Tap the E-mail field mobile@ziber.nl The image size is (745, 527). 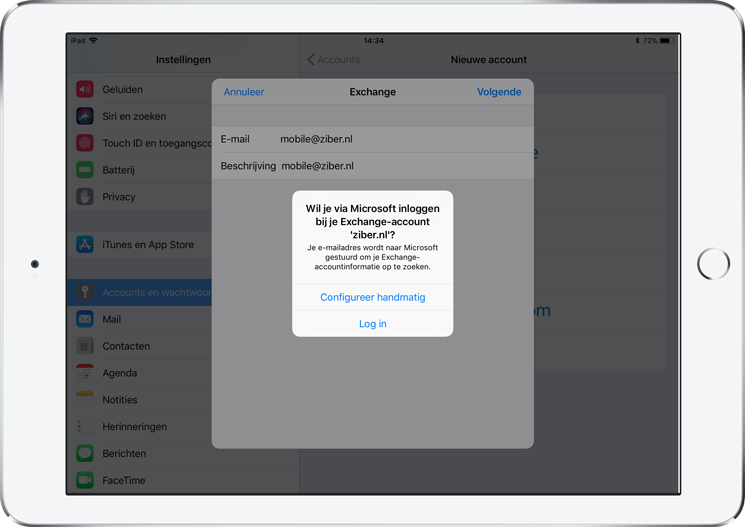372,139
